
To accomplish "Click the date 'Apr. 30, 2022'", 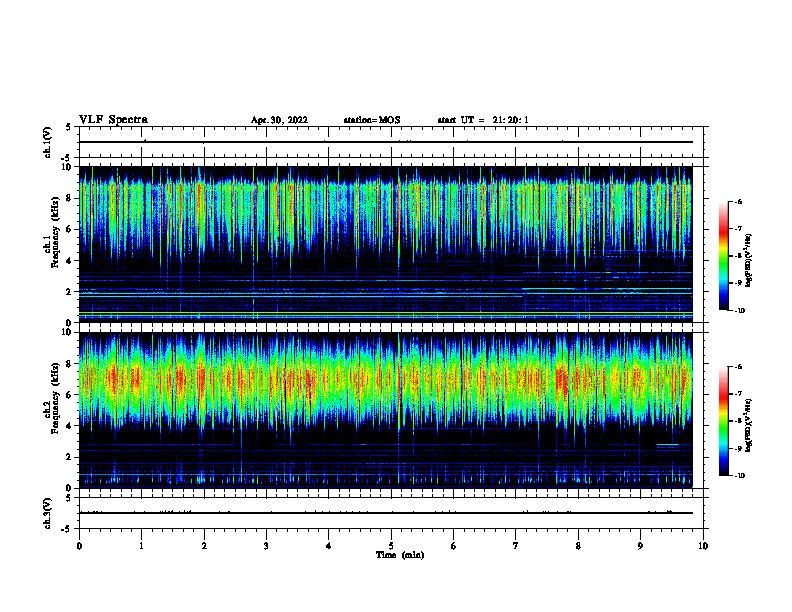I will coord(279,120).
